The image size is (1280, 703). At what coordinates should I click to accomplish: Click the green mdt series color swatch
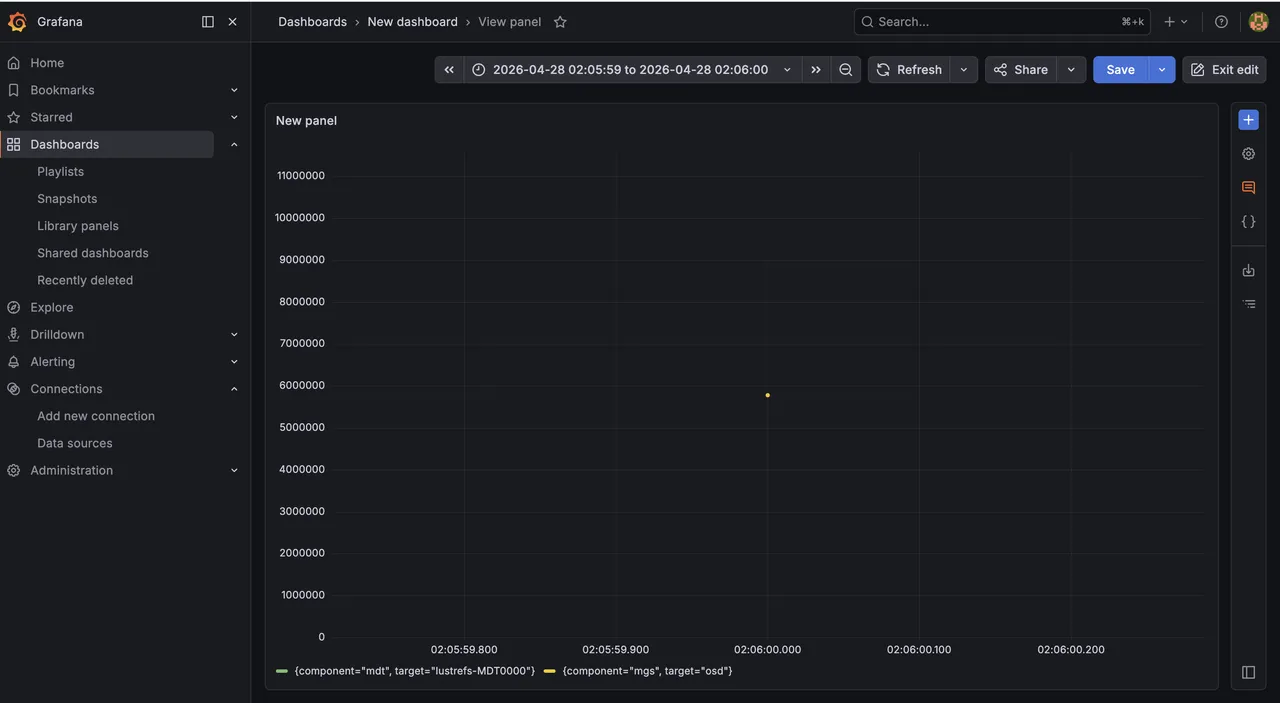click(x=282, y=671)
